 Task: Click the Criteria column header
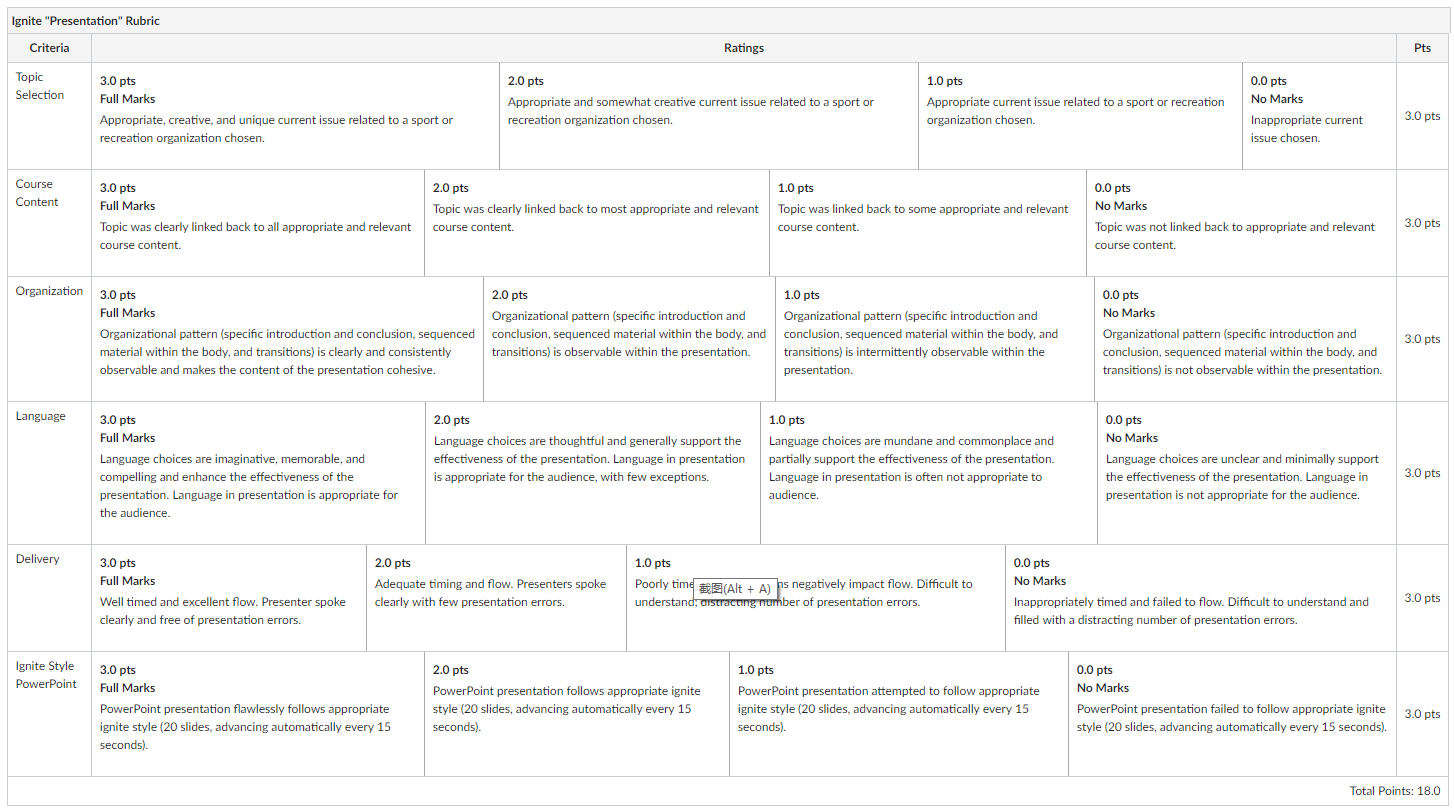(50, 48)
